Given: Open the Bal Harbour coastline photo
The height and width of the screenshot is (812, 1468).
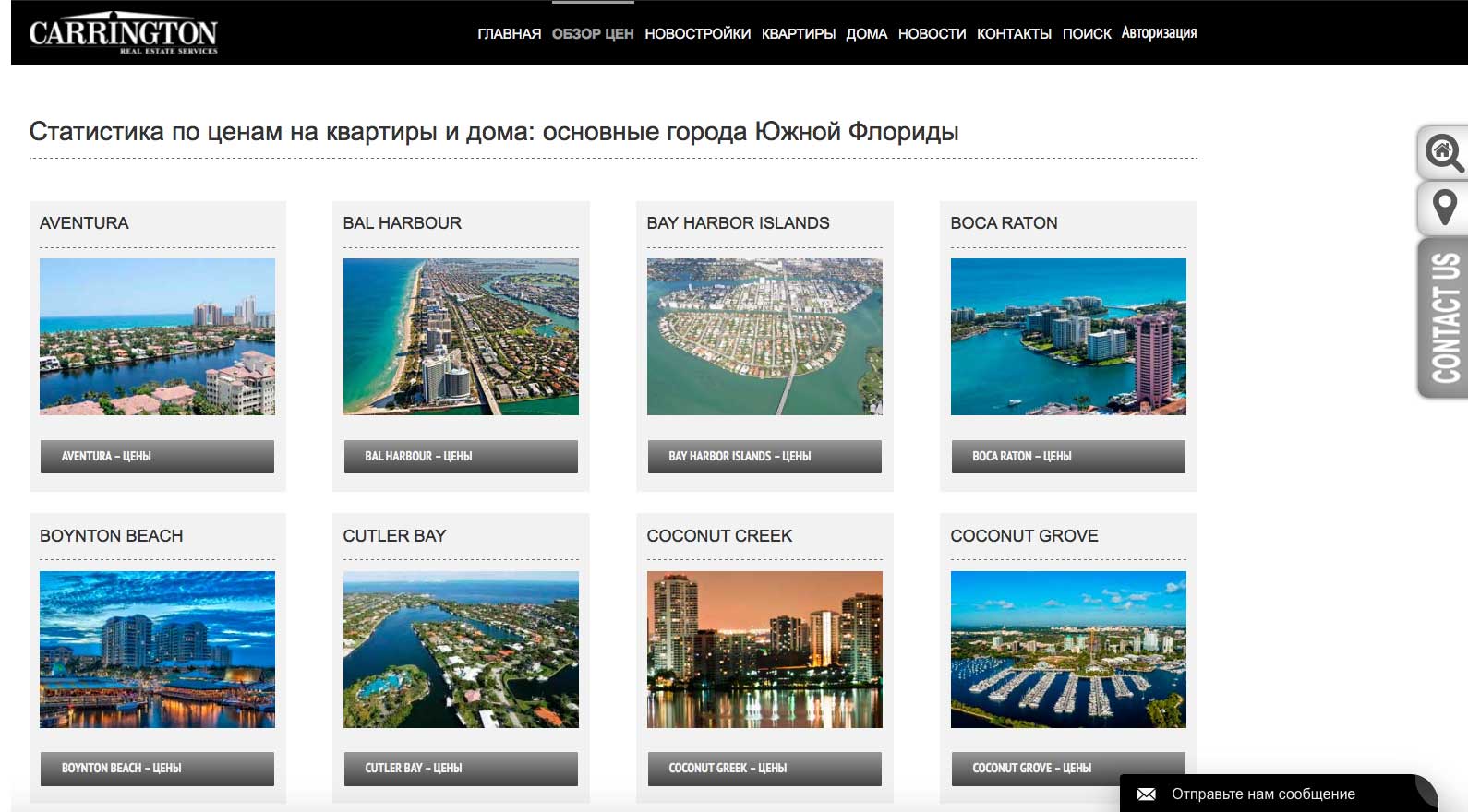Looking at the screenshot, I should 461,337.
